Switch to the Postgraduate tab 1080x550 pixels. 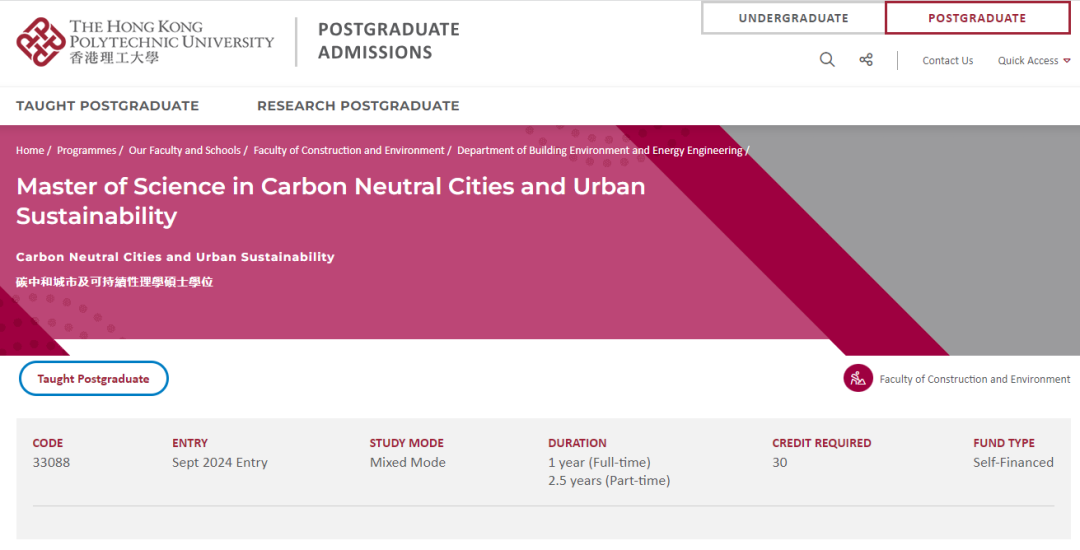pyautogui.click(x=977, y=18)
